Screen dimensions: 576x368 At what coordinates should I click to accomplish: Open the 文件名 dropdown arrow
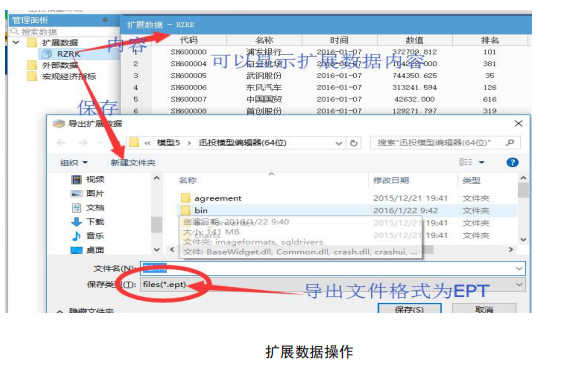[519, 268]
